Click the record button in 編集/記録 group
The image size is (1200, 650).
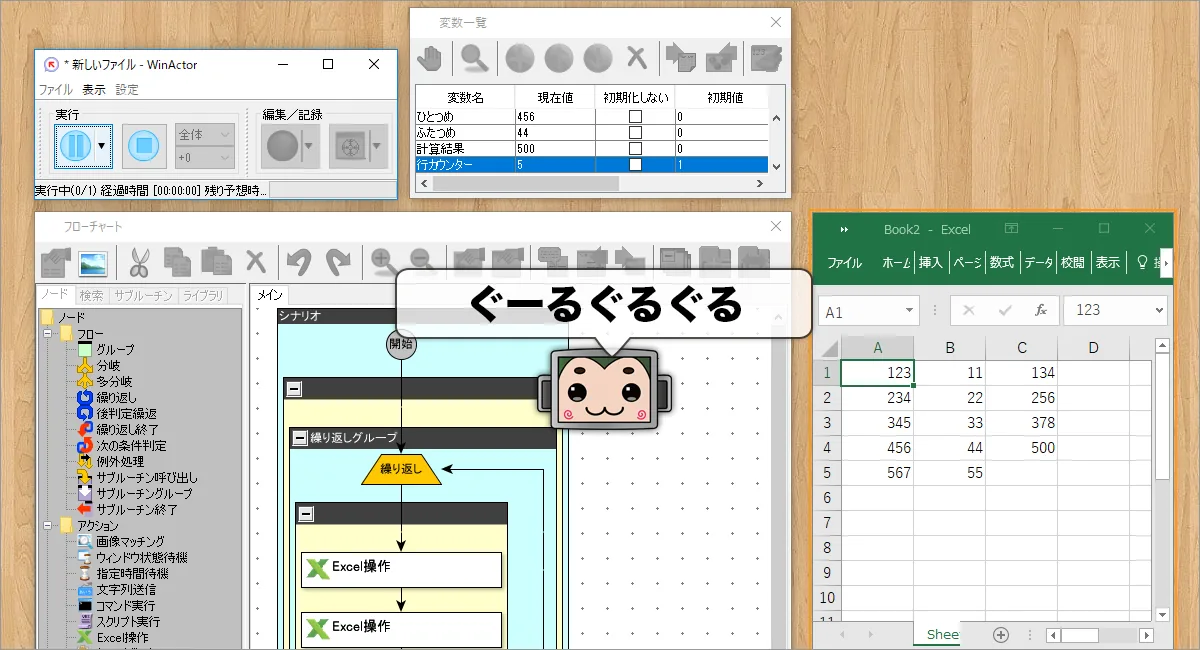tap(281, 147)
